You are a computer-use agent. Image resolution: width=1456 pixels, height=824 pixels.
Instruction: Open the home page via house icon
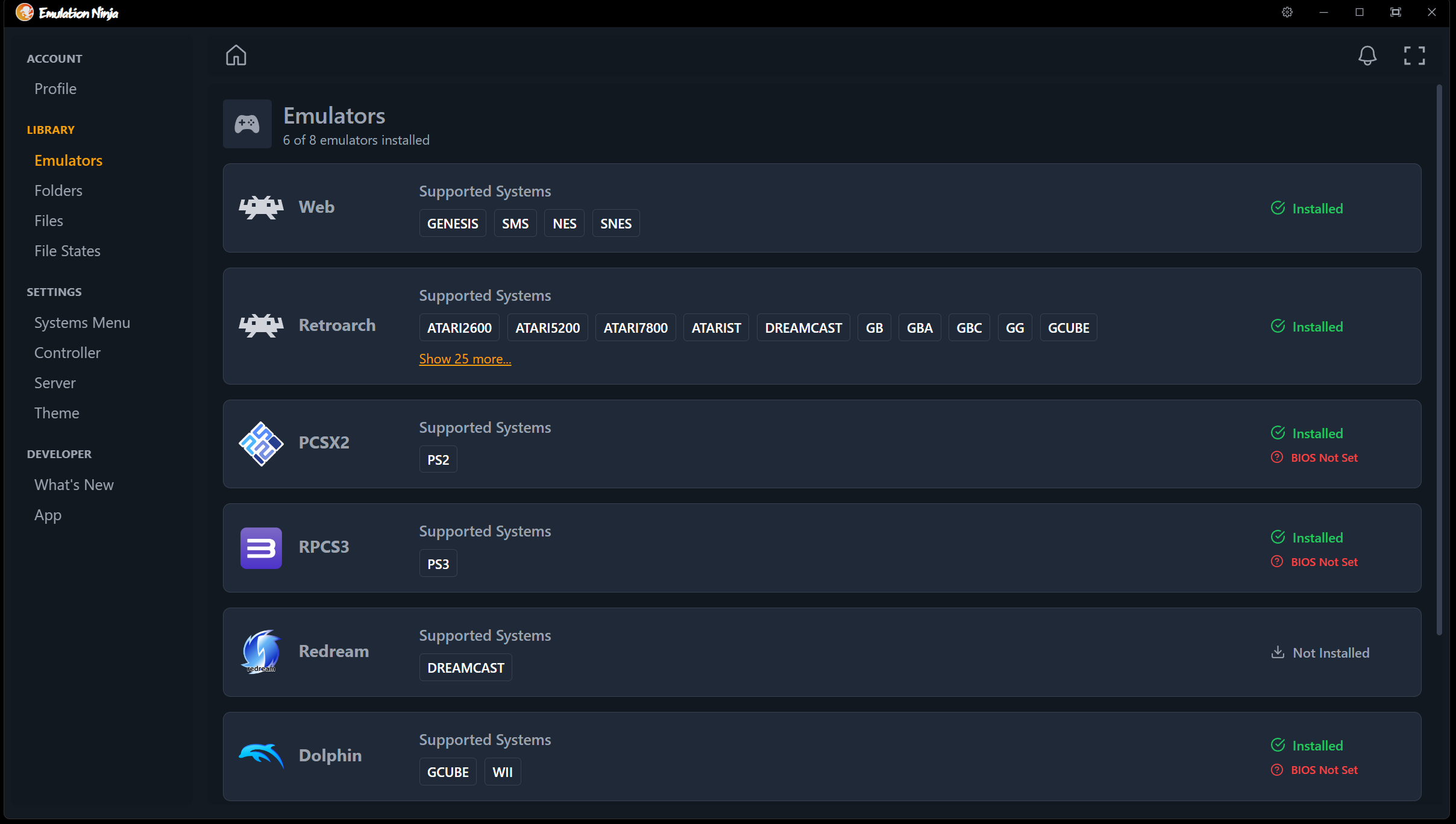(x=236, y=55)
